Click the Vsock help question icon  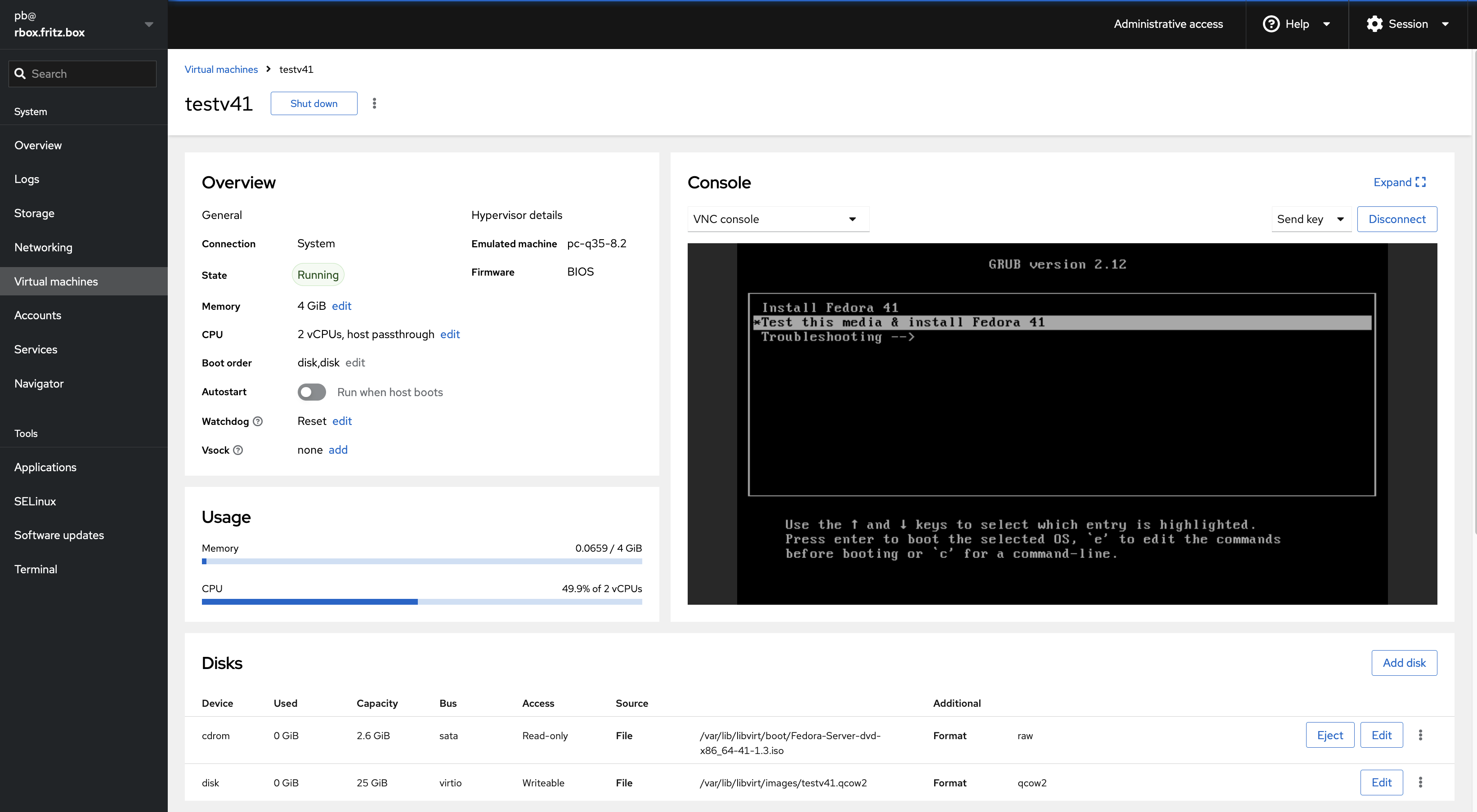(238, 451)
